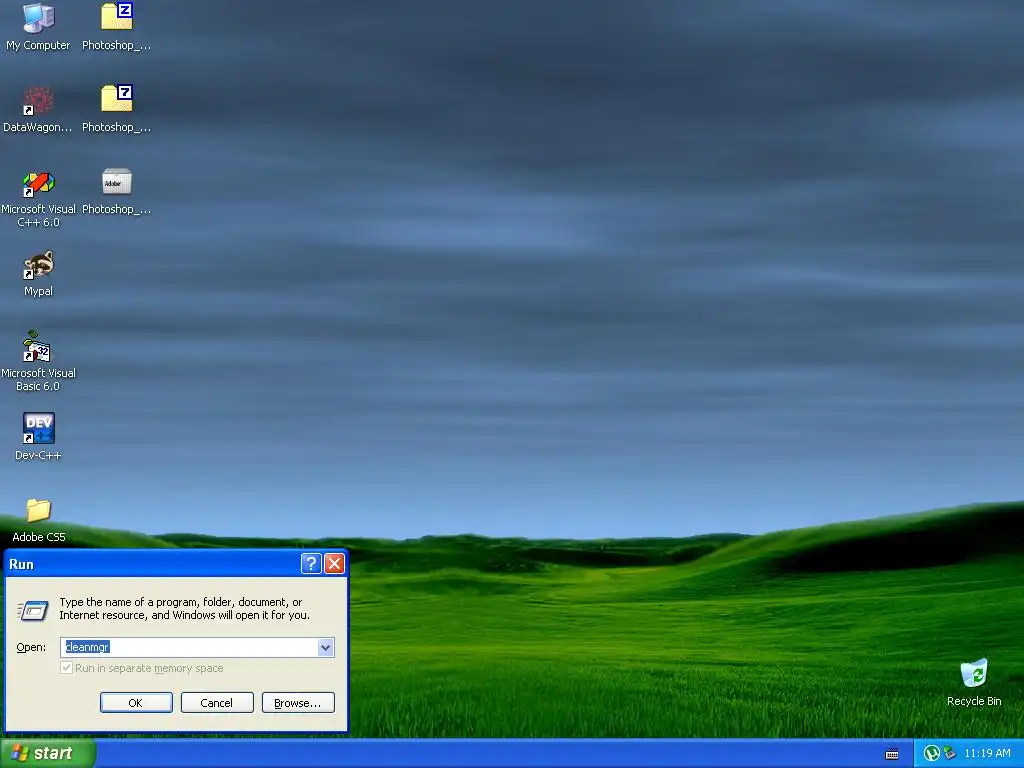Image resolution: width=1024 pixels, height=768 pixels.
Task: Confirm with the OK button
Action: [136, 703]
